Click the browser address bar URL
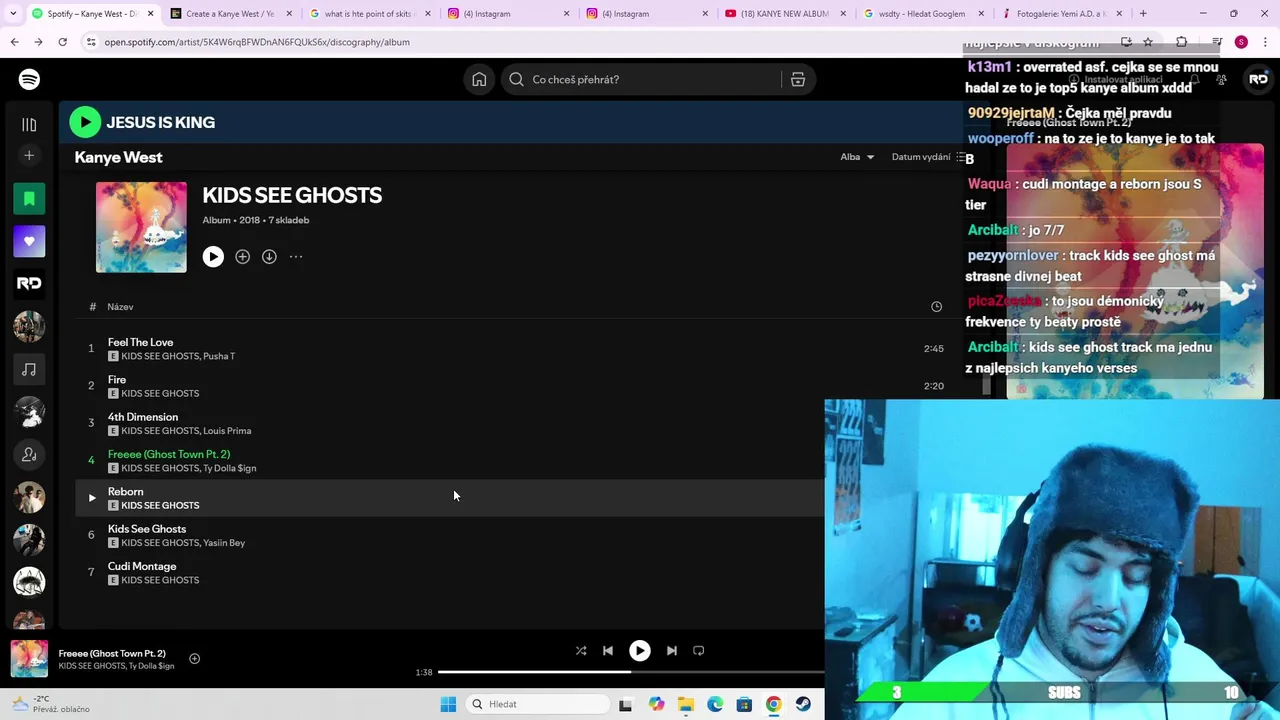 coord(257,42)
